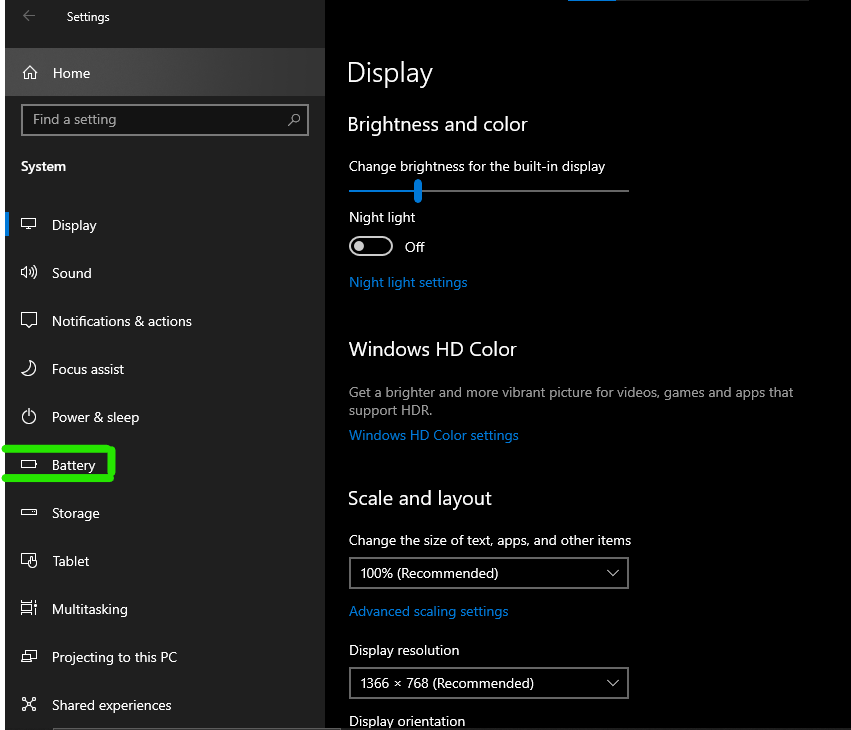Click the Sound speaker icon

coord(29,272)
